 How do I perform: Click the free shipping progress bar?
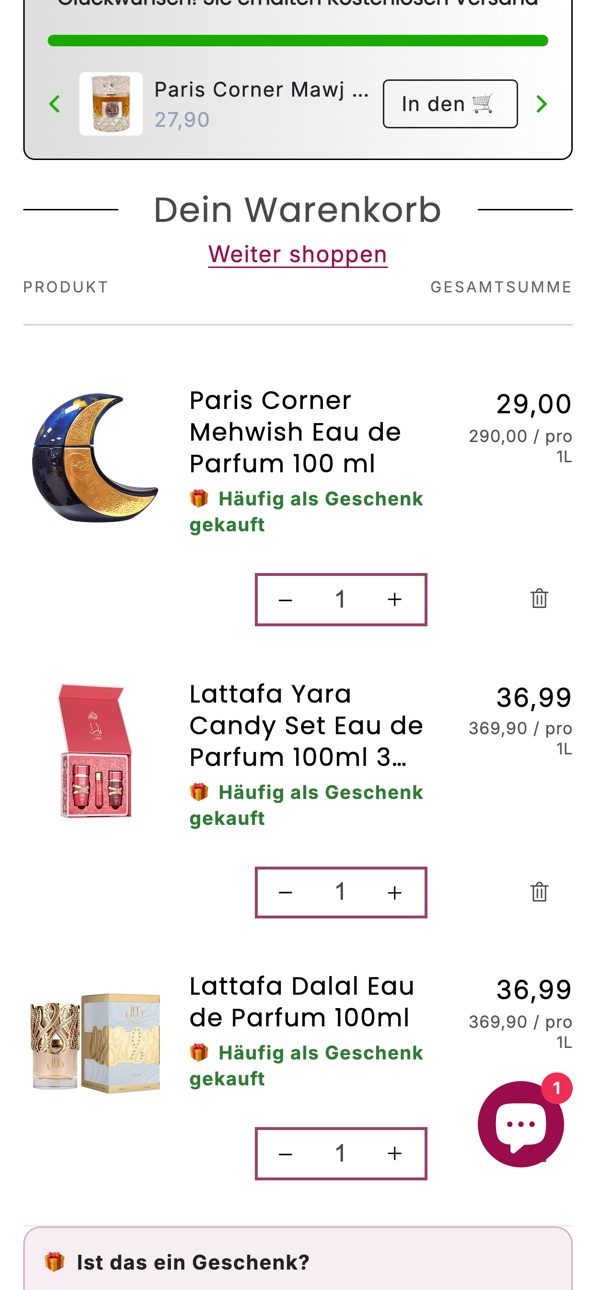tap(298, 41)
